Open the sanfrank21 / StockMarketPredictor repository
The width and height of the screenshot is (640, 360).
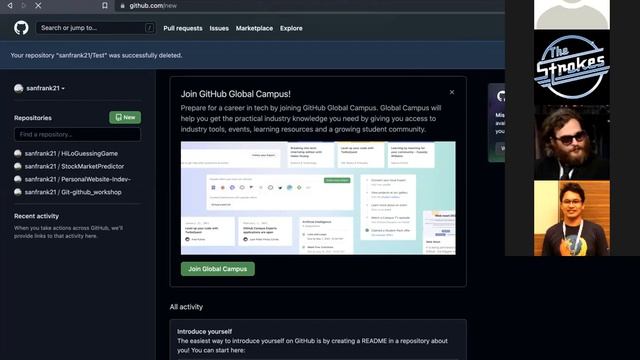coord(74,167)
